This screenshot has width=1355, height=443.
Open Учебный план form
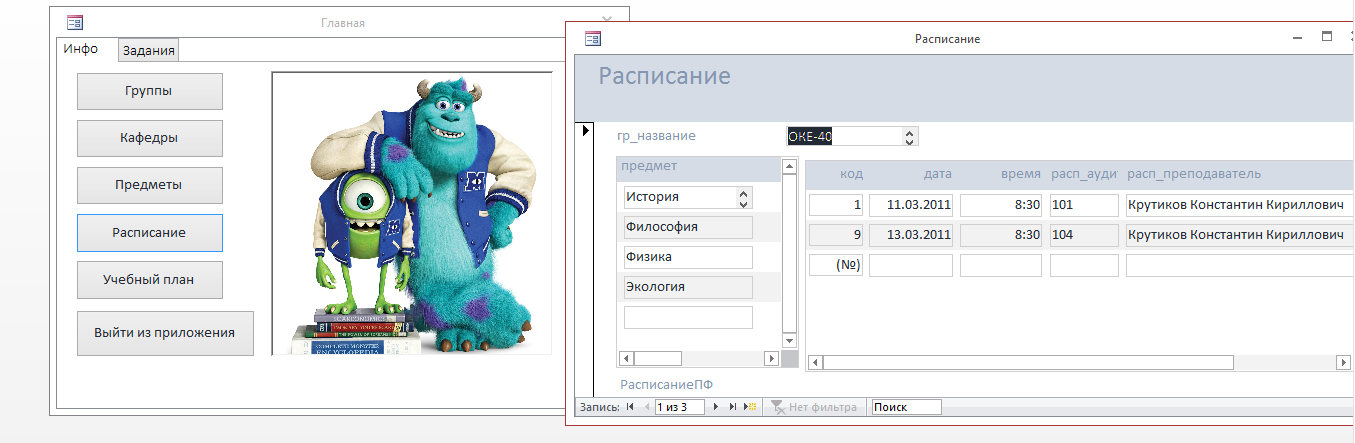point(149,280)
